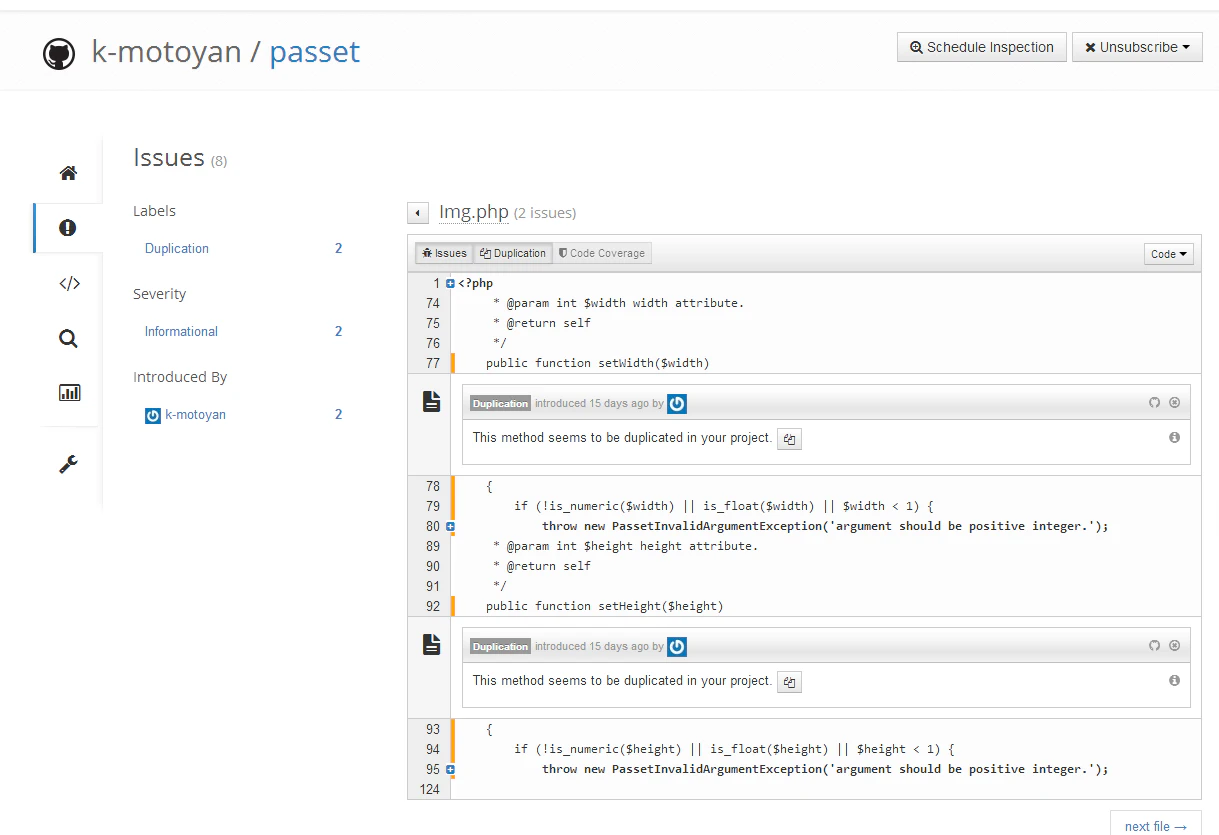Open GitHub icon on setWidth issue header
1219x835 pixels.
click(1154, 403)
